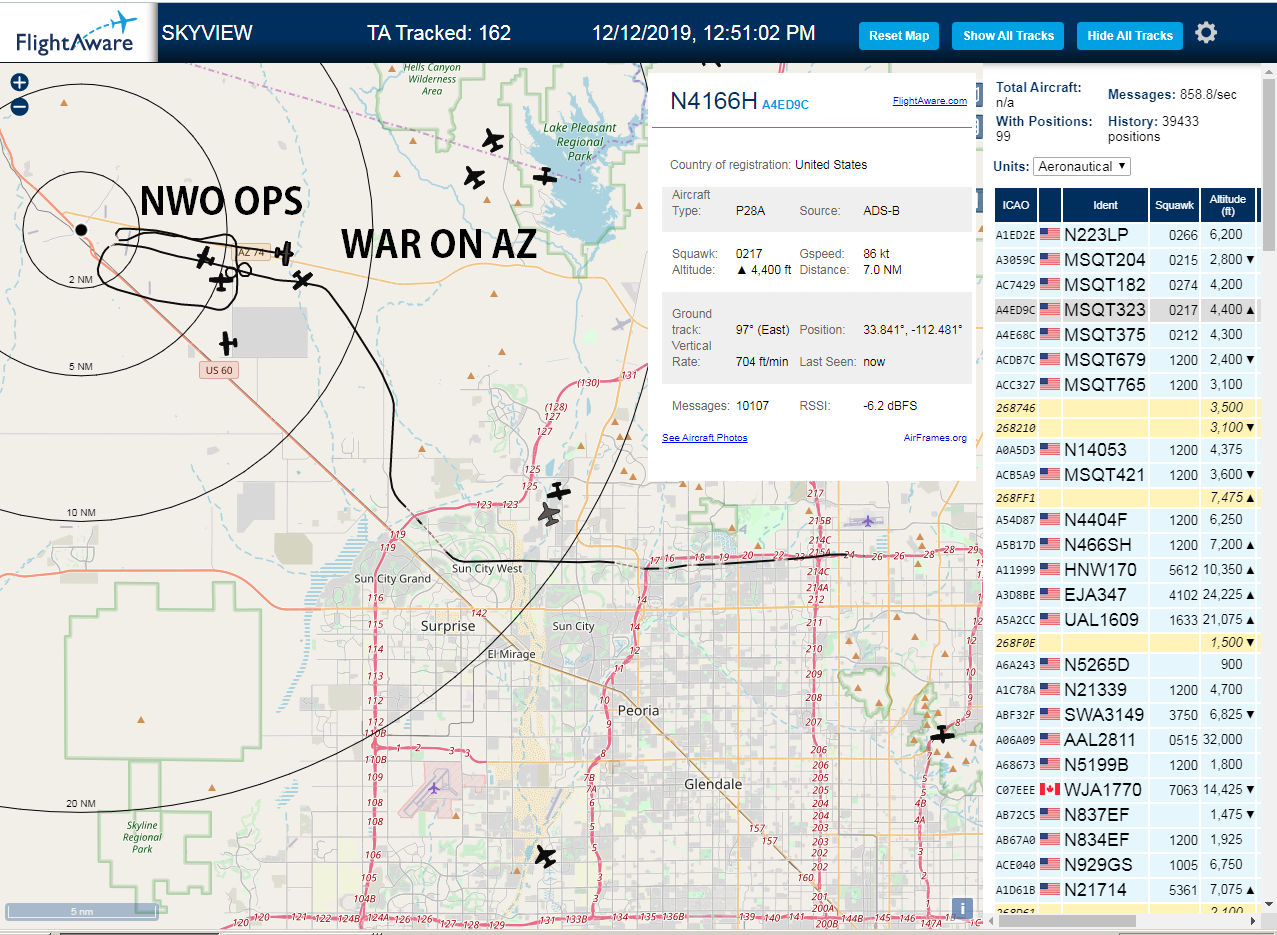Click purple airport icon near exit 215B
The image size is (1277, 935).
click(x=867, y=520)
